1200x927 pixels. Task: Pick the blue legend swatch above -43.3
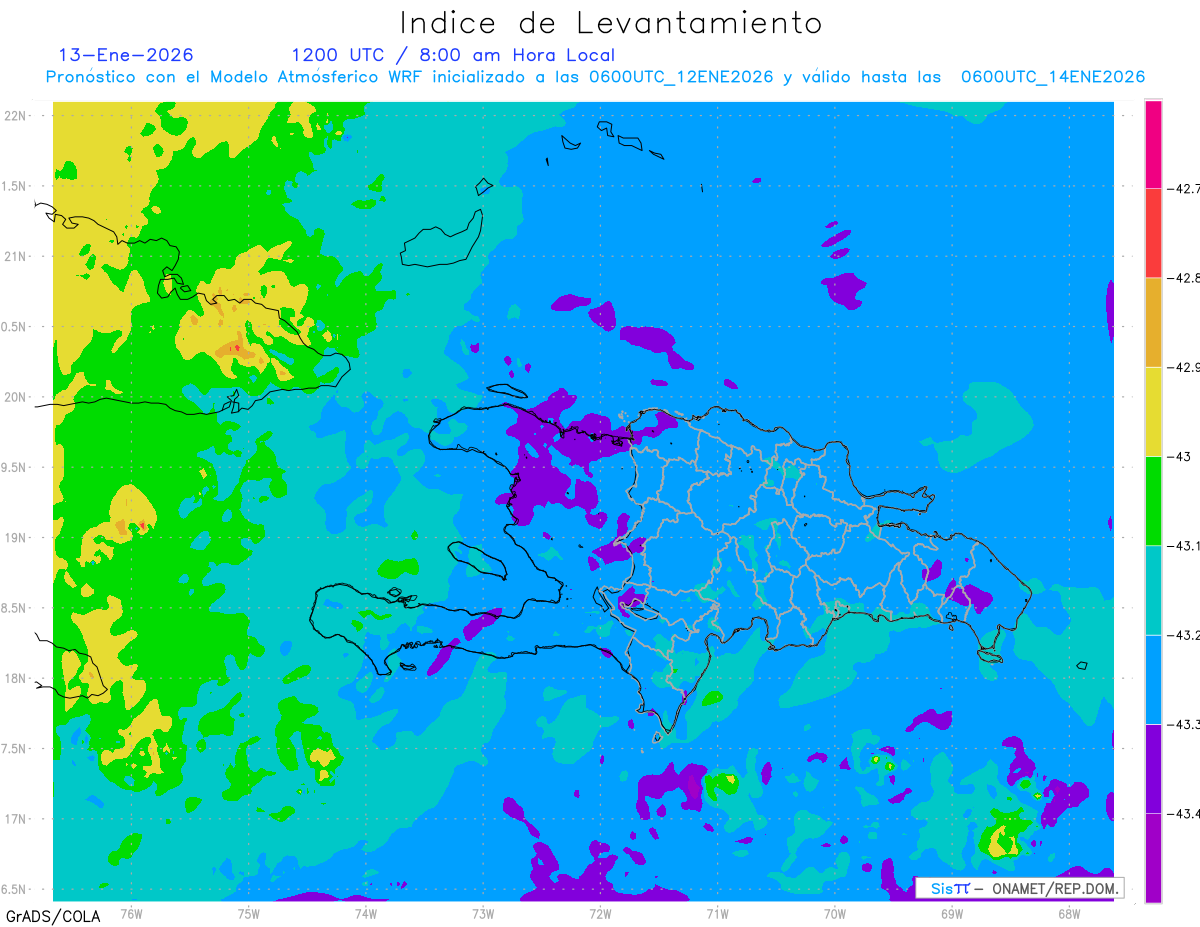point(1153,679)
